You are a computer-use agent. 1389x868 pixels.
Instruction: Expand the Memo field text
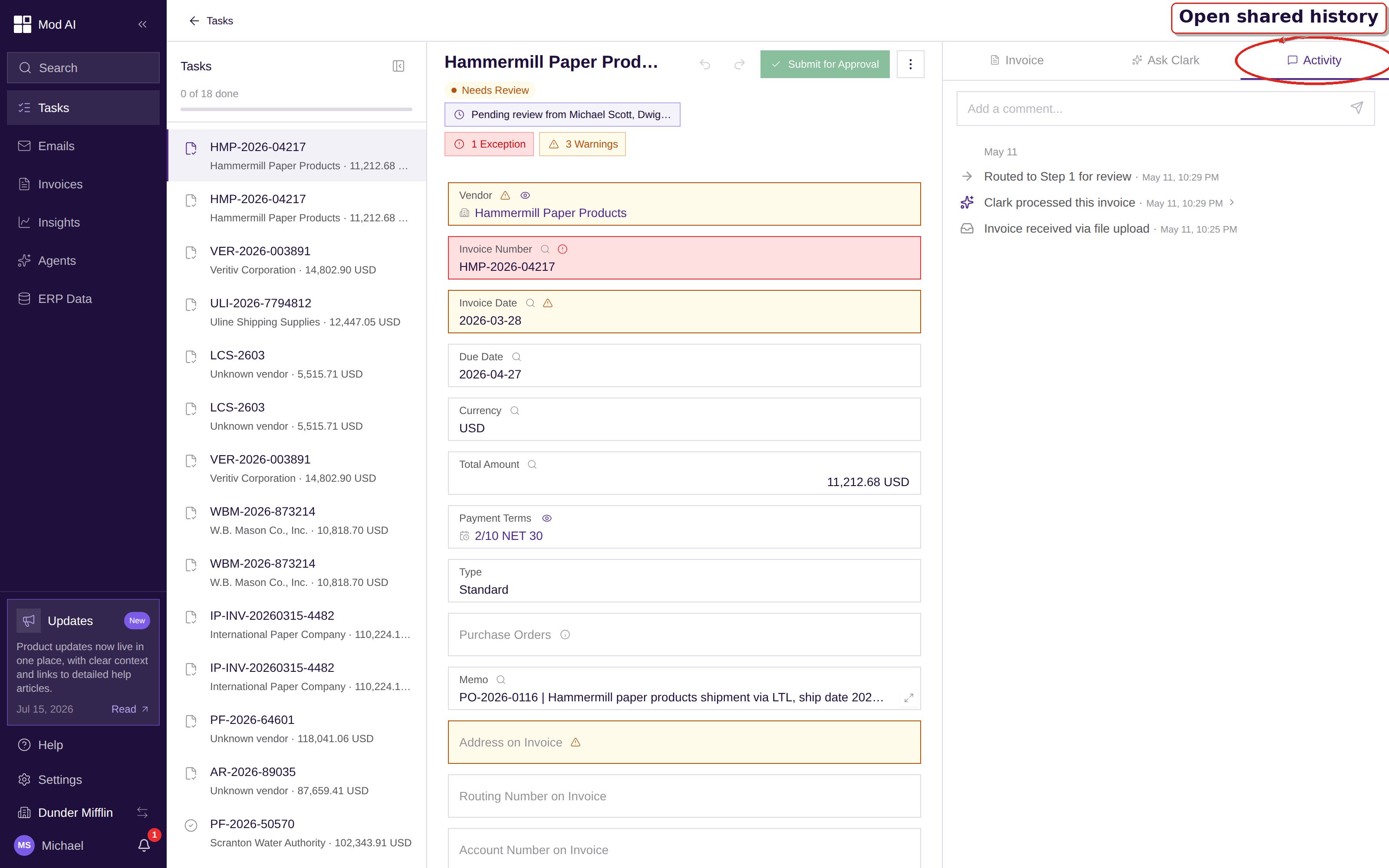coord(908,698)
